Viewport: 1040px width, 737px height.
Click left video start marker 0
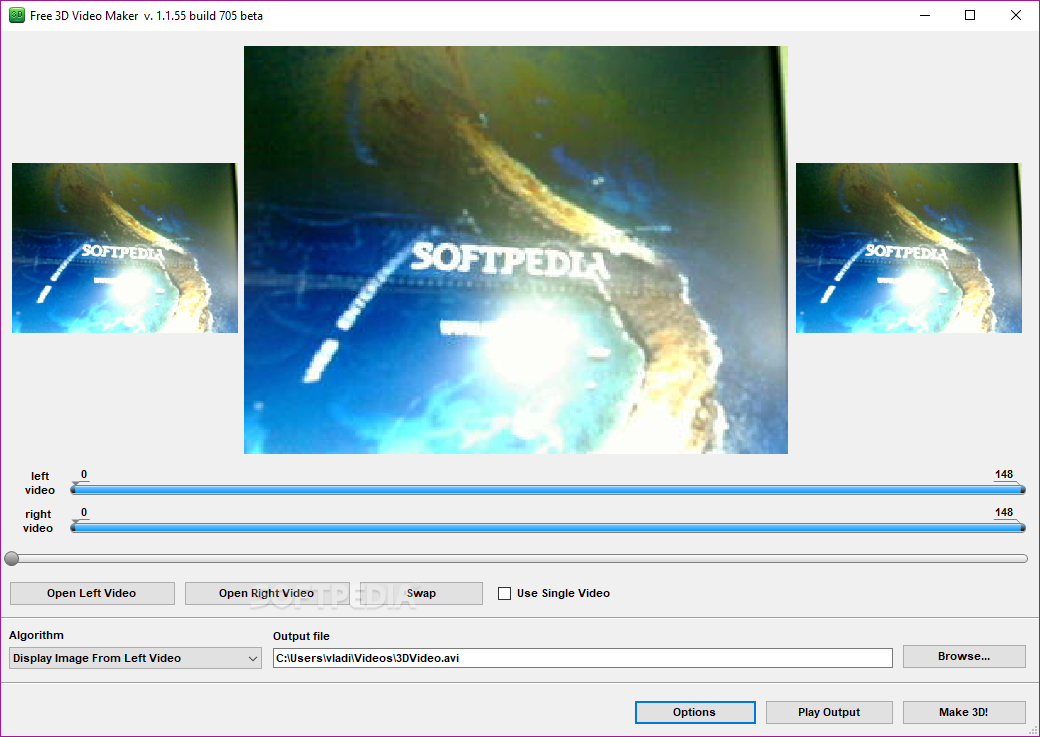pyautogui.click(x=84, y=474)
